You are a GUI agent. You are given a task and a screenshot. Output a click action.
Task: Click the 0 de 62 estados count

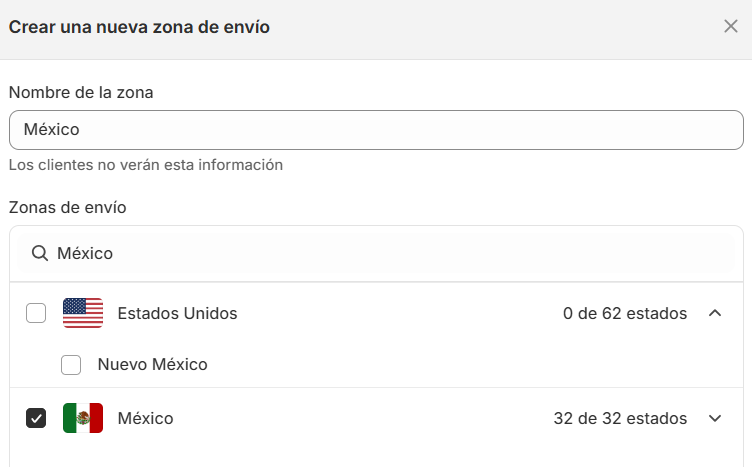point(625,314)
